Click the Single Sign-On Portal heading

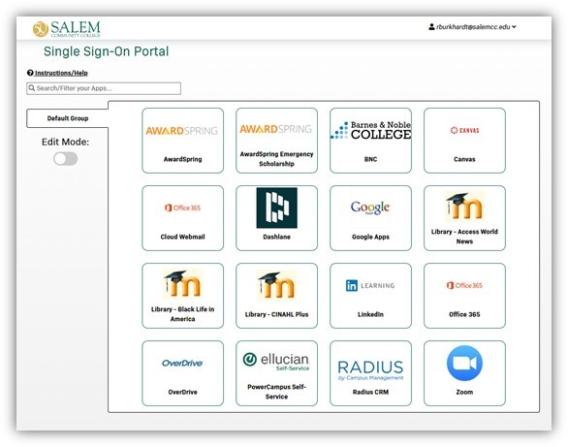pos(106,51)
